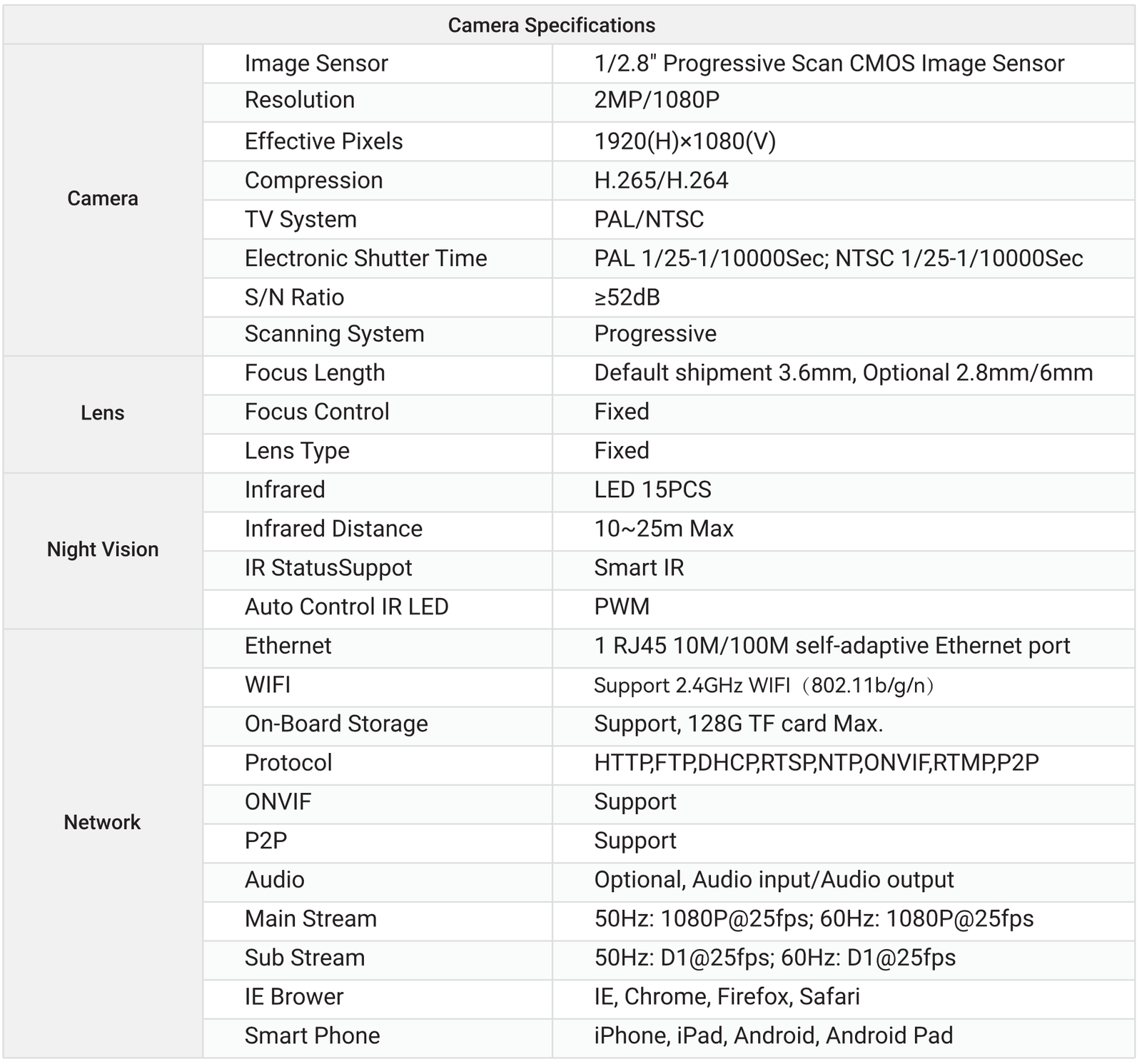The width and height of the screenshot is (1142, 1064).
Task: Select the Image Sensor row label
Action: pos(316,64)
